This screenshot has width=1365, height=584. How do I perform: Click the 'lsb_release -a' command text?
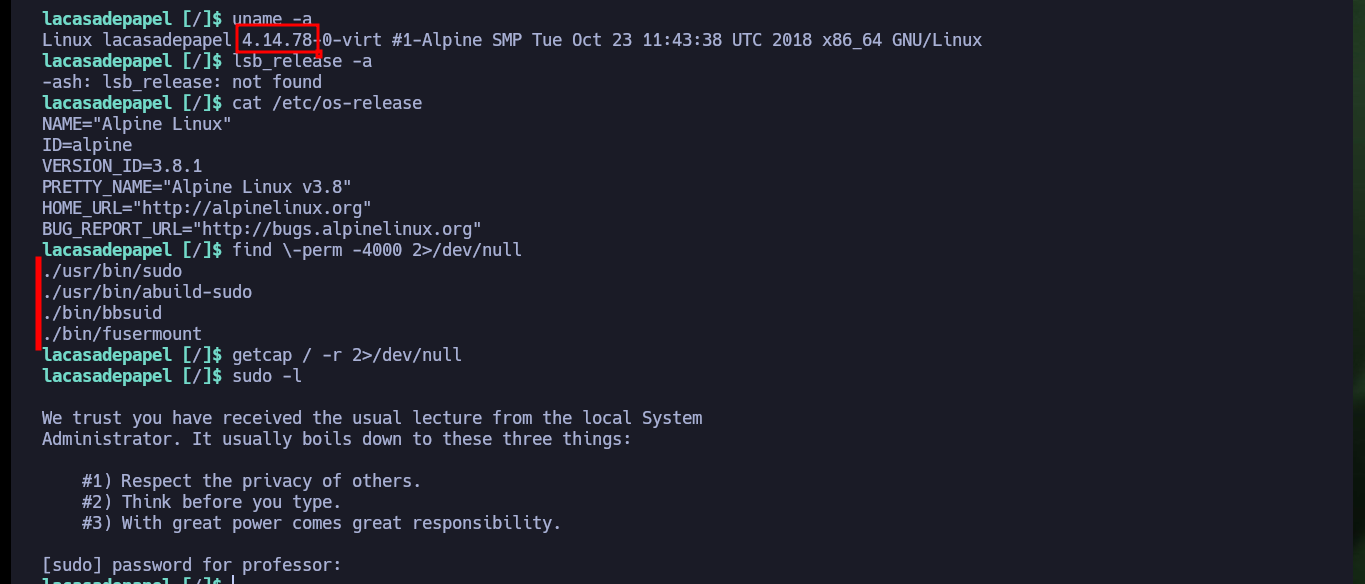point(302,61)
